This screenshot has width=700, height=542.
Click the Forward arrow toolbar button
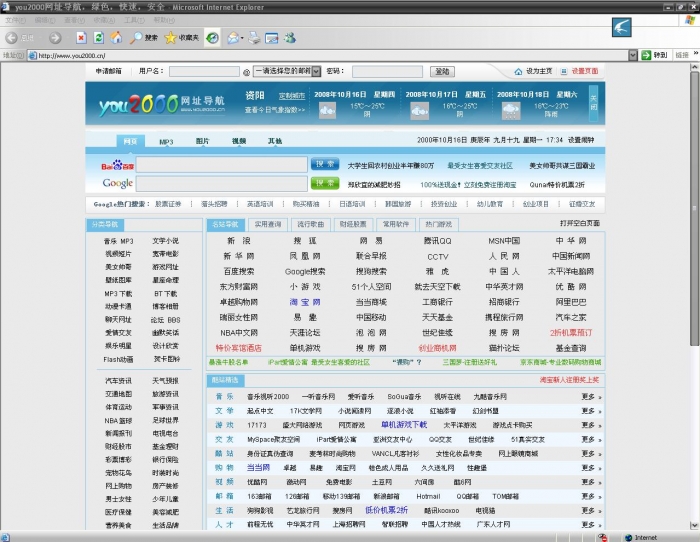click(x=55, y=38)
